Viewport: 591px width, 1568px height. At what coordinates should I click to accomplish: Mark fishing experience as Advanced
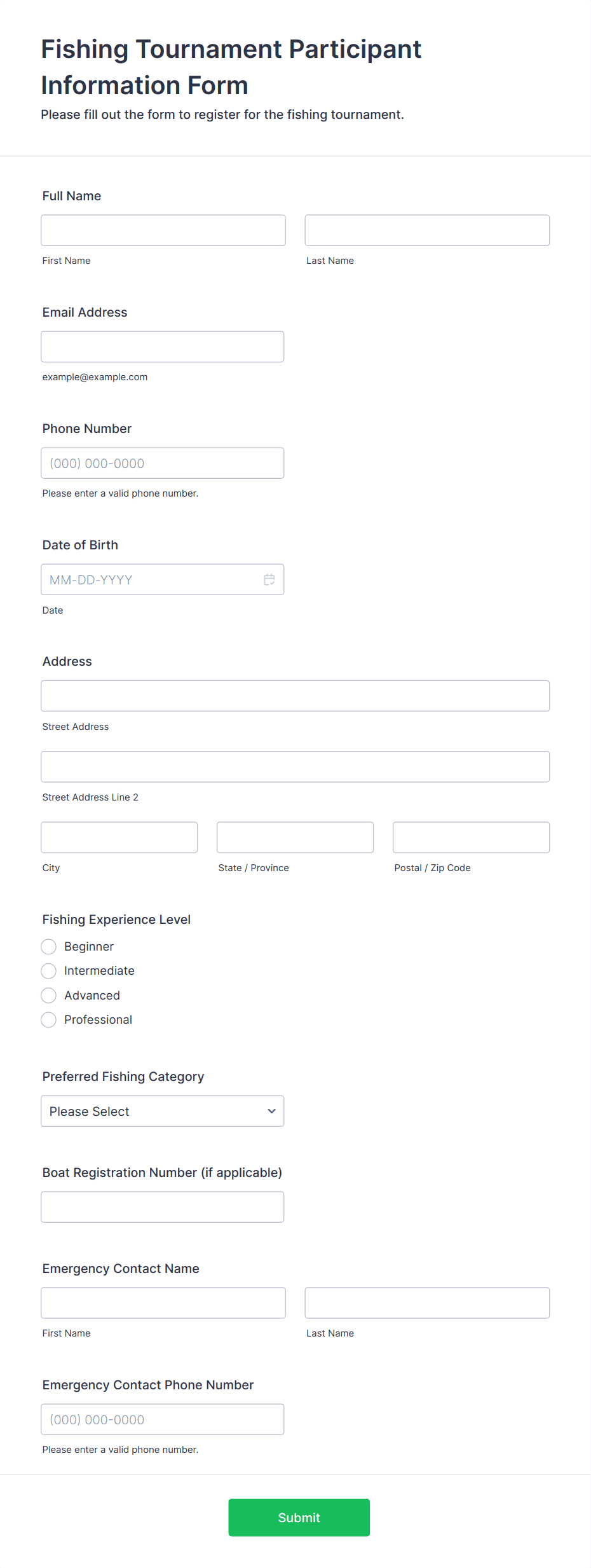pos(48,995)
